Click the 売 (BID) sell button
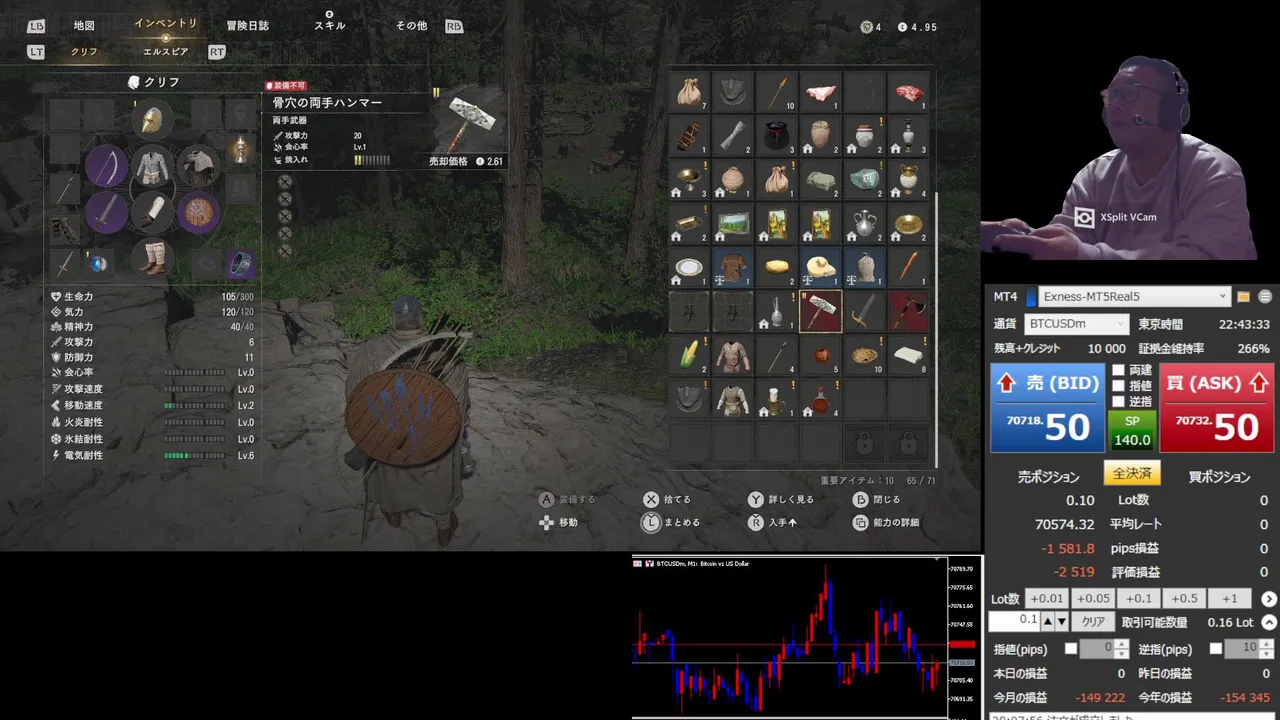 [1047, 407]
